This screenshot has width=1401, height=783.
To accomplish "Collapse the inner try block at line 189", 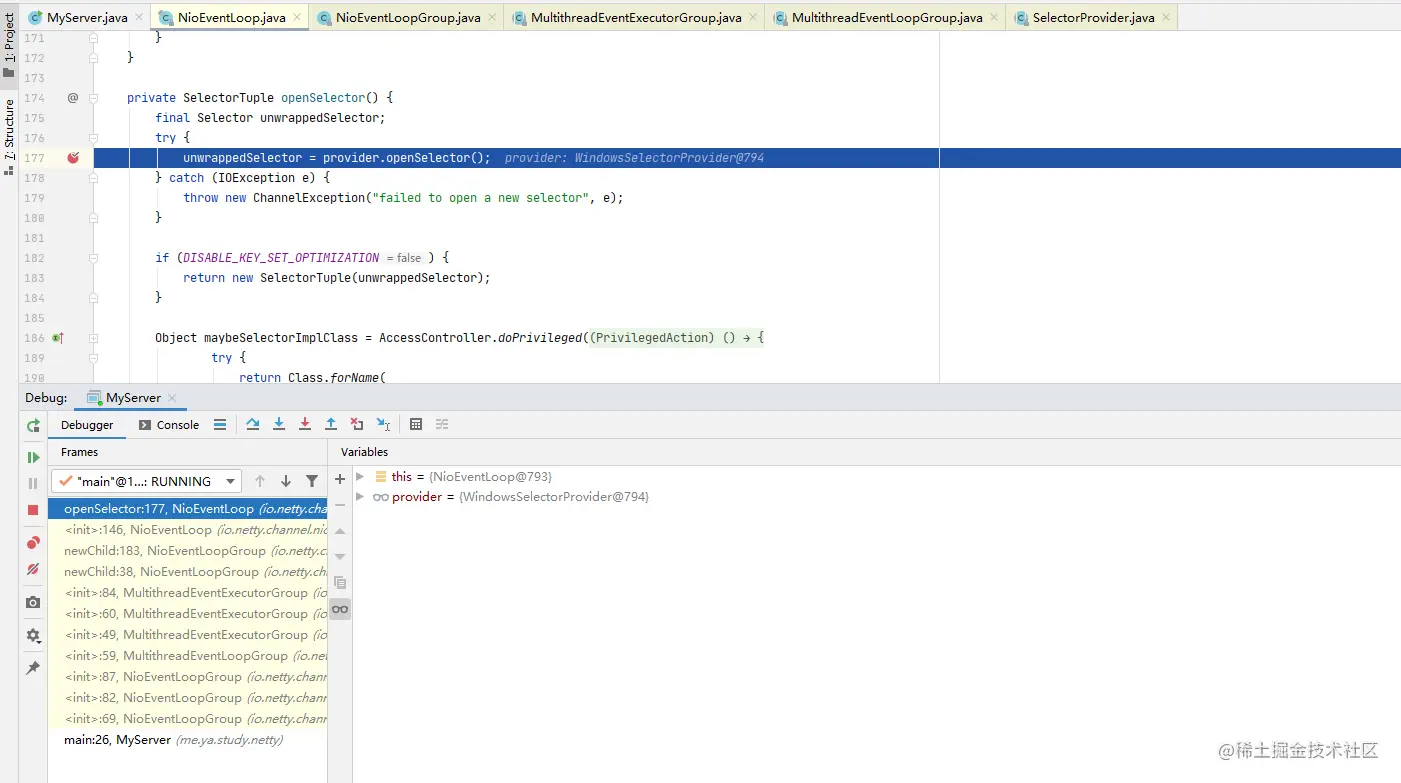I will [93, 358].
